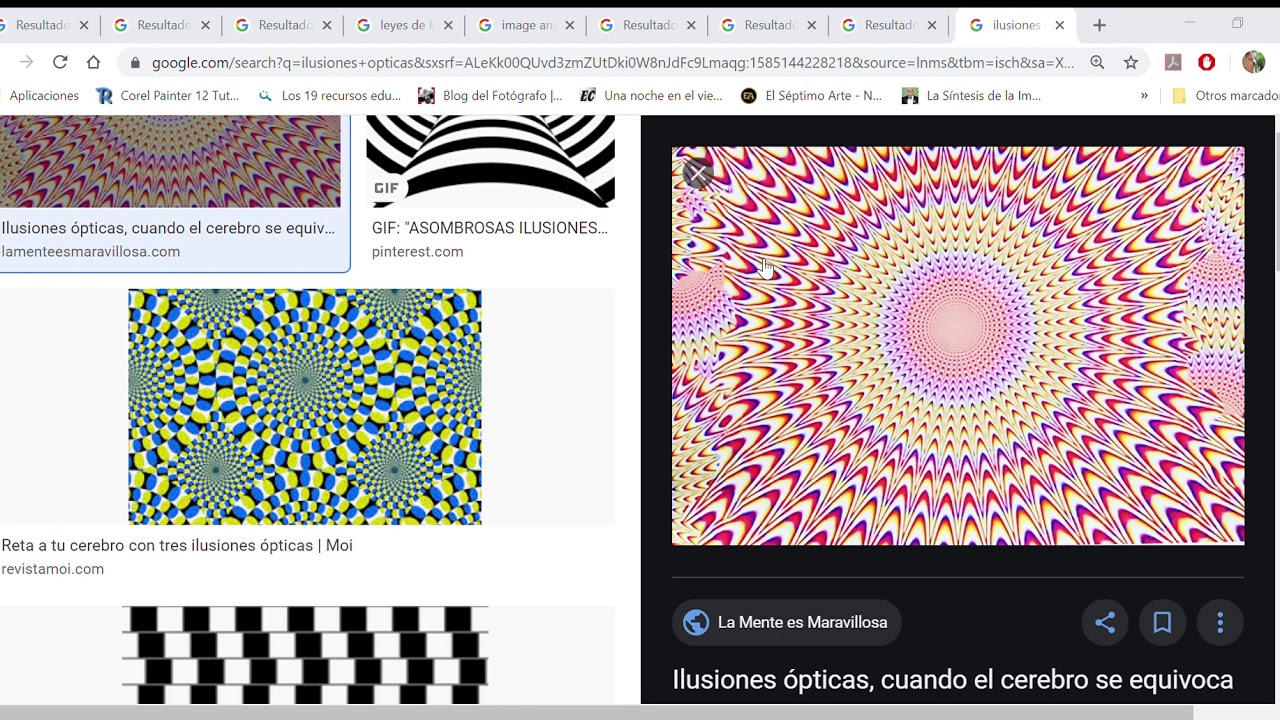Open the Blog del Fotógrafo bookmark
1280x720 pixels.
pos(490,96)
